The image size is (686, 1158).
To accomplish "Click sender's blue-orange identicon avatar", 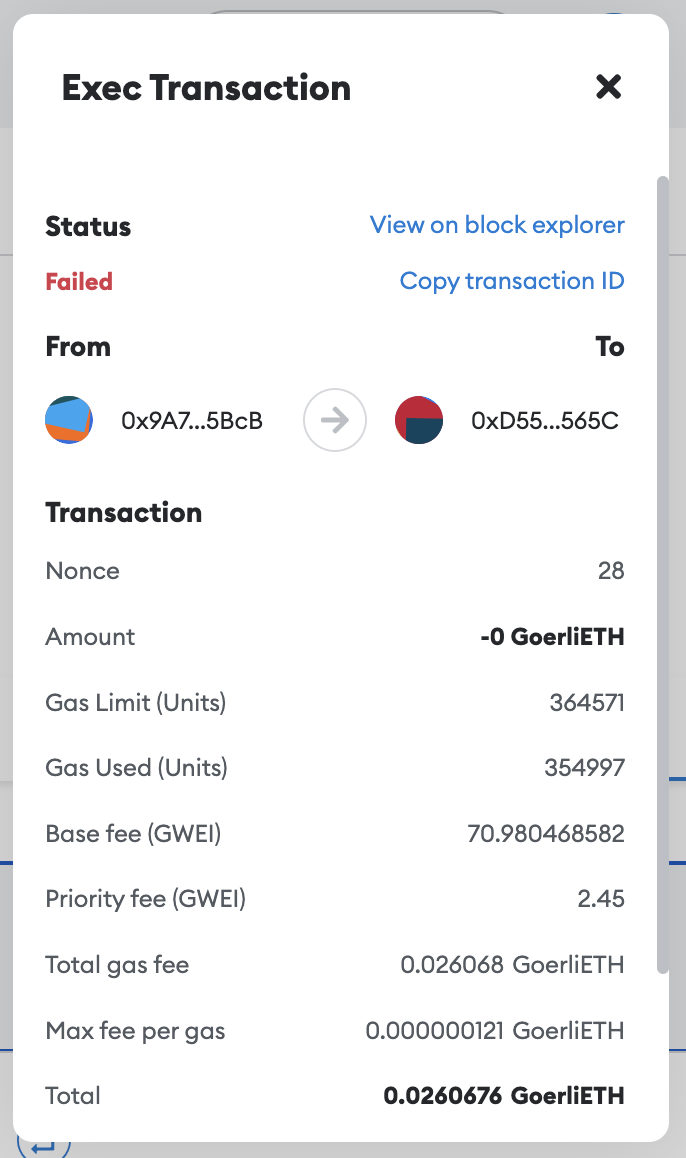I will point(69,420).
